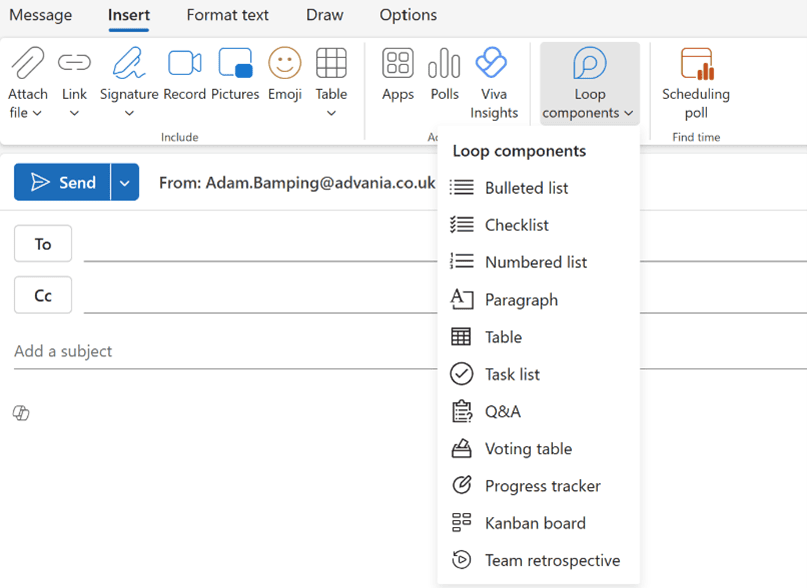Expand the Send options dropdown arrow
Viewport: 807px width, 588px height.
click(125, 182)
